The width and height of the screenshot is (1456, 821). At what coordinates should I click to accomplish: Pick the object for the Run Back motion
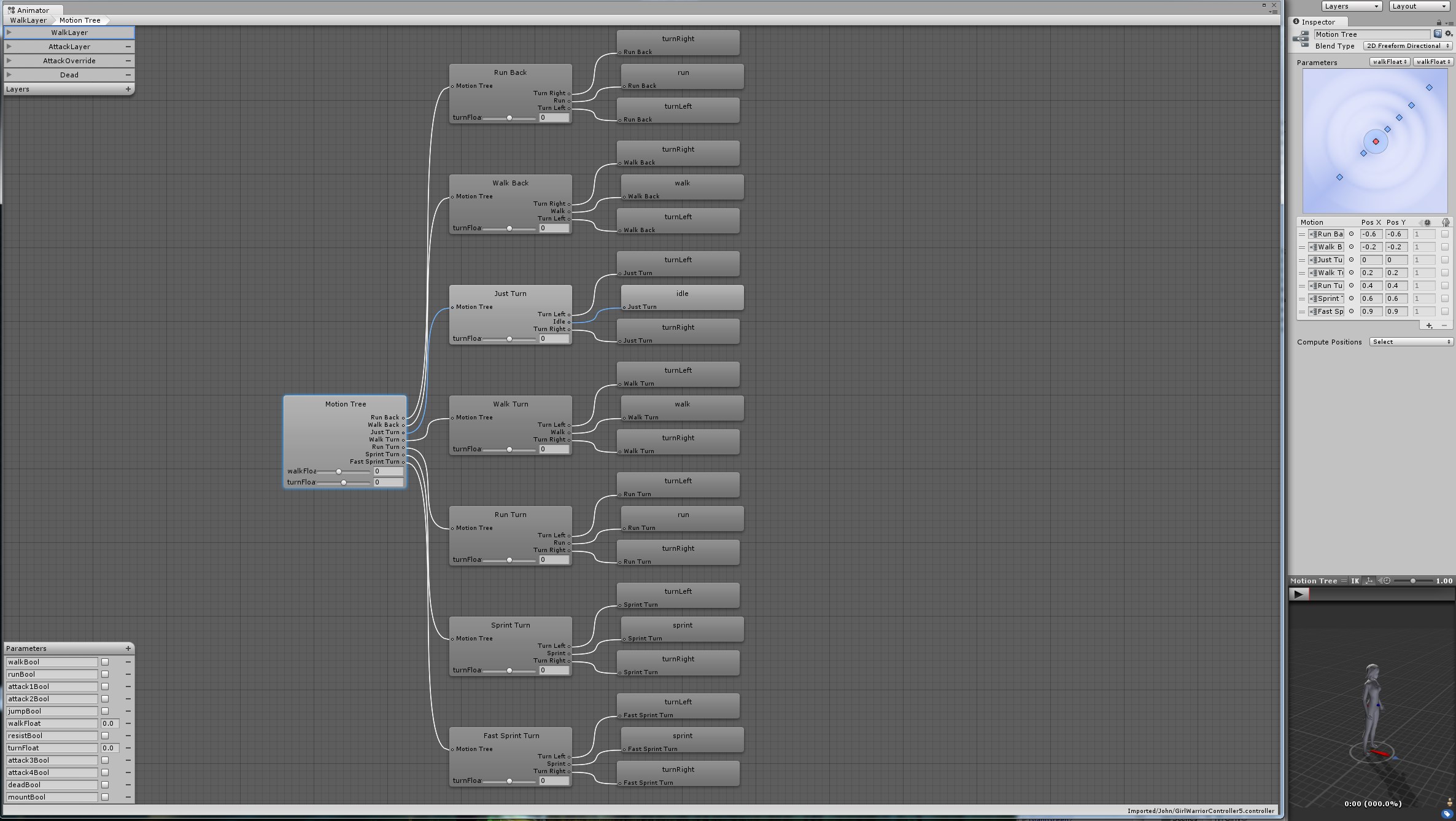coord(1351,234)
